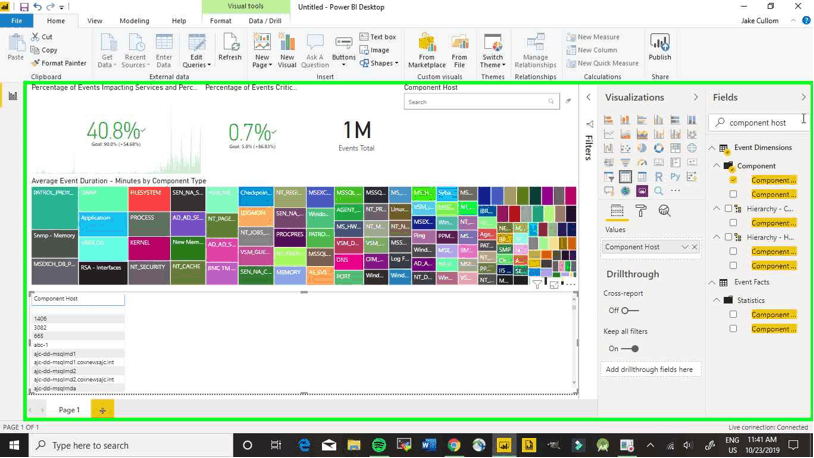Tick the Component field under Hierarchy - C
Image resolution: width=814 pixels, height=458 pixels.
point(733,223)
